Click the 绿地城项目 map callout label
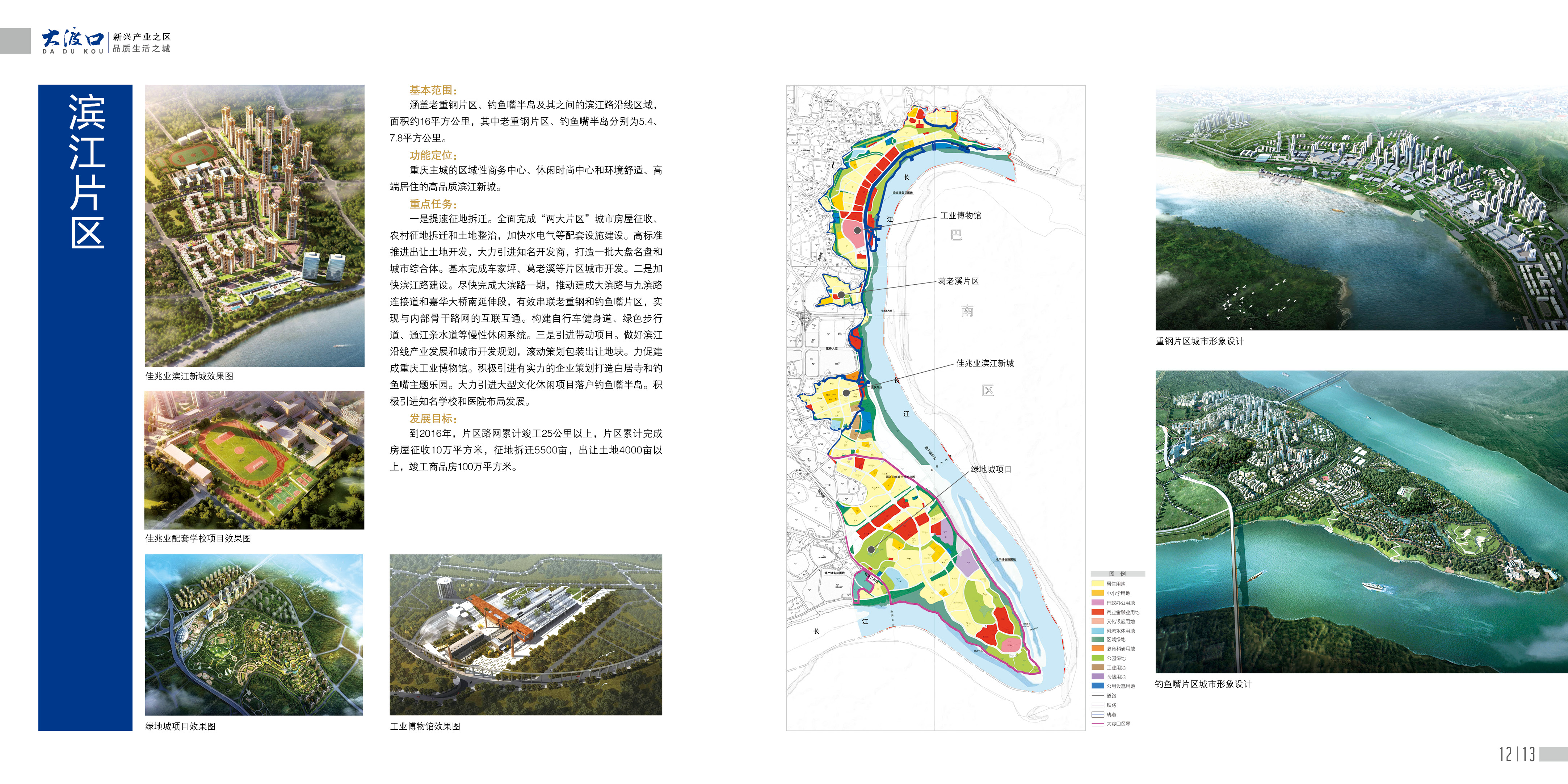 (x=991, y=469)
